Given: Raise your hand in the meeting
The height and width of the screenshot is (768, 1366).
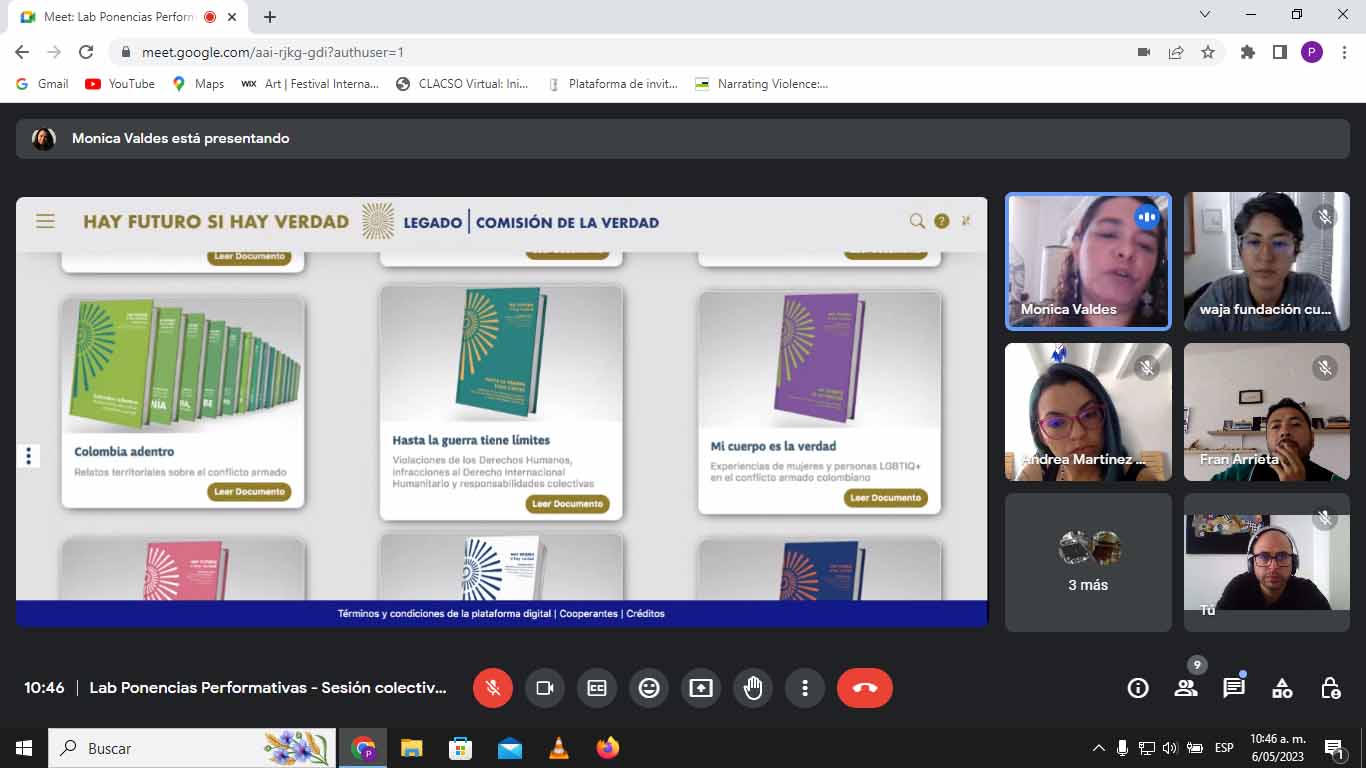Looking at the screenshot, I should click(x=753, y=688).
